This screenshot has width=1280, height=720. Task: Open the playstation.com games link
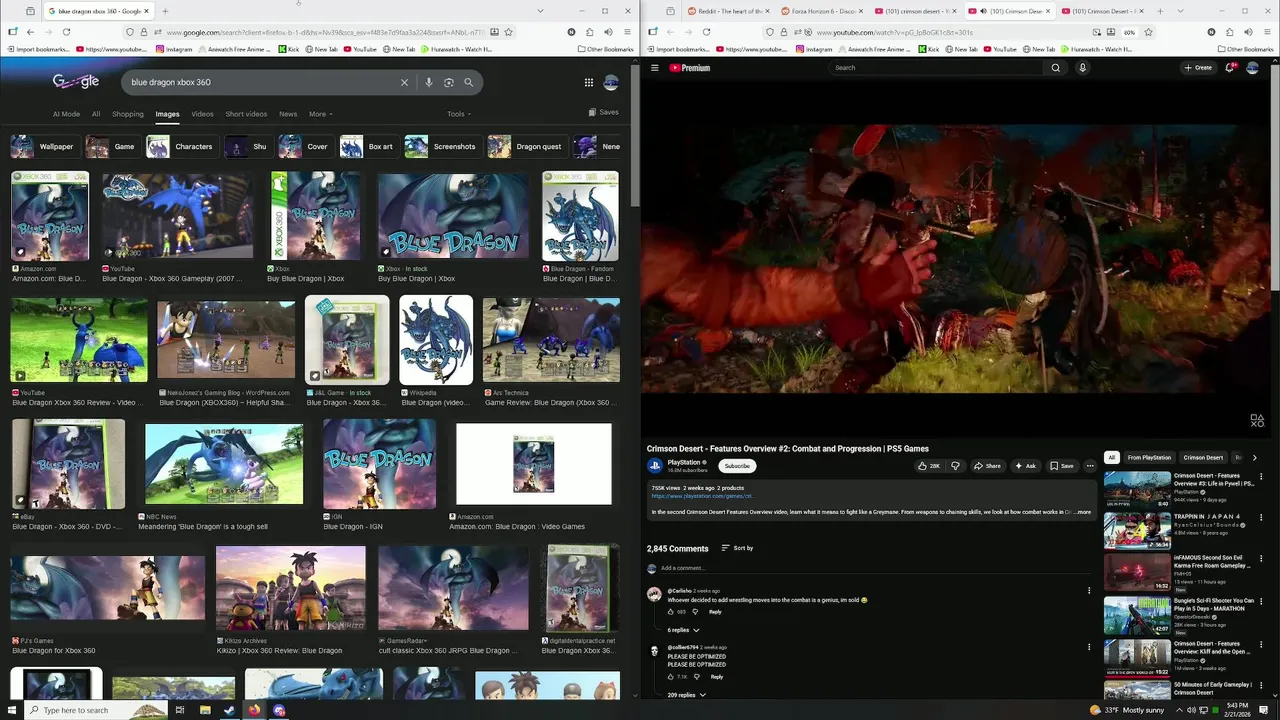(x=702, y=496)
